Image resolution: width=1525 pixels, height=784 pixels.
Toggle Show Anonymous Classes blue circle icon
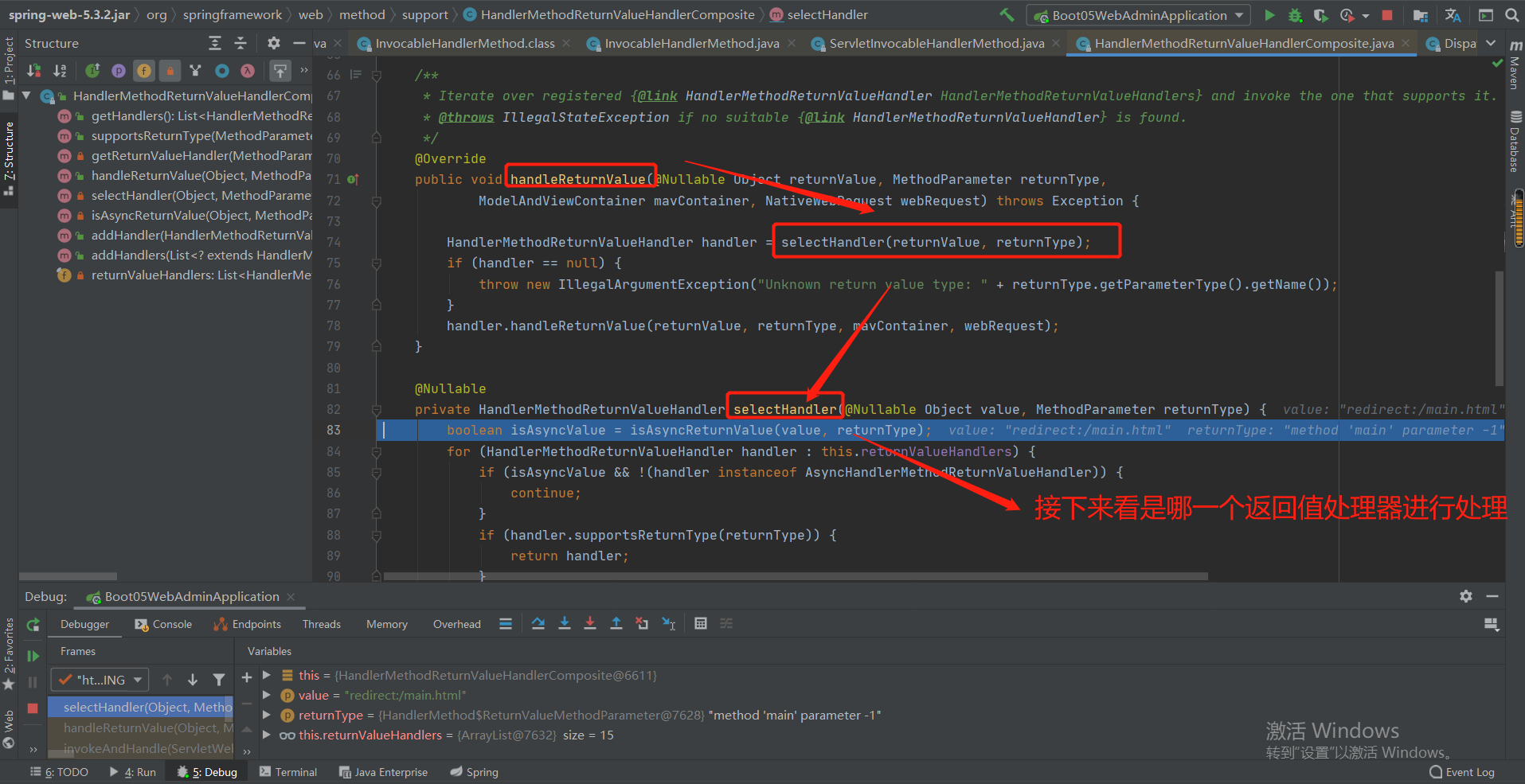point(222,71)
